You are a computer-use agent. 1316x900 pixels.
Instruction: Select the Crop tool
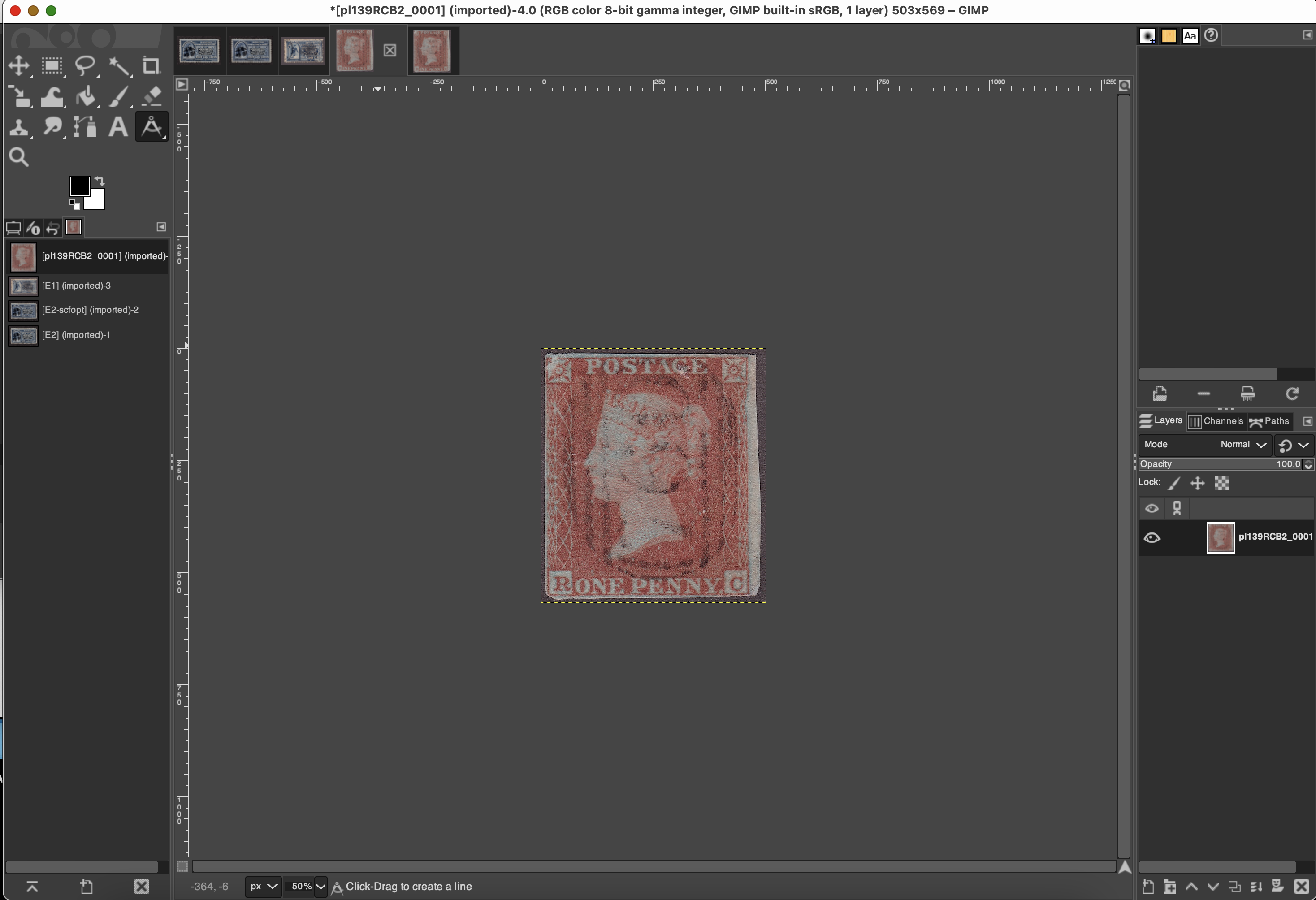151,66
